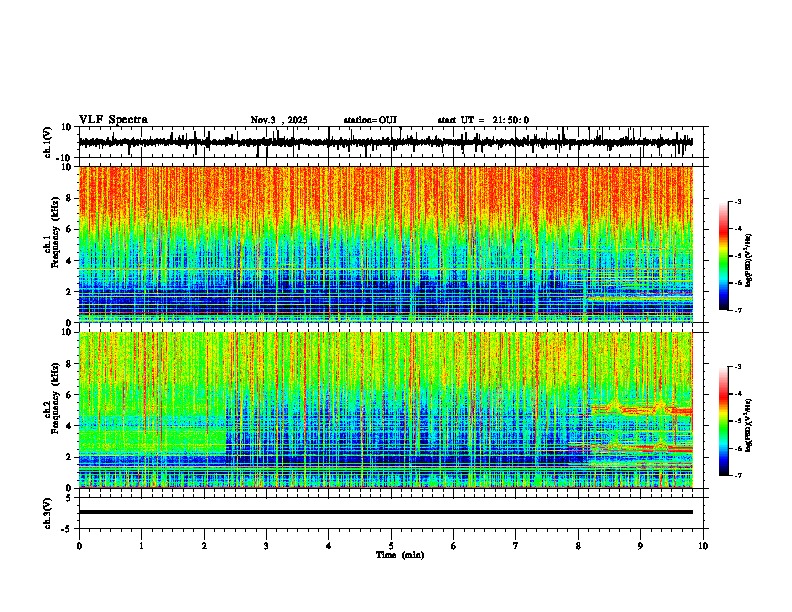The height and width of the screenshot is (612, 792).
Task: Click time axis tick label "7"
Action: pos(516,546)
